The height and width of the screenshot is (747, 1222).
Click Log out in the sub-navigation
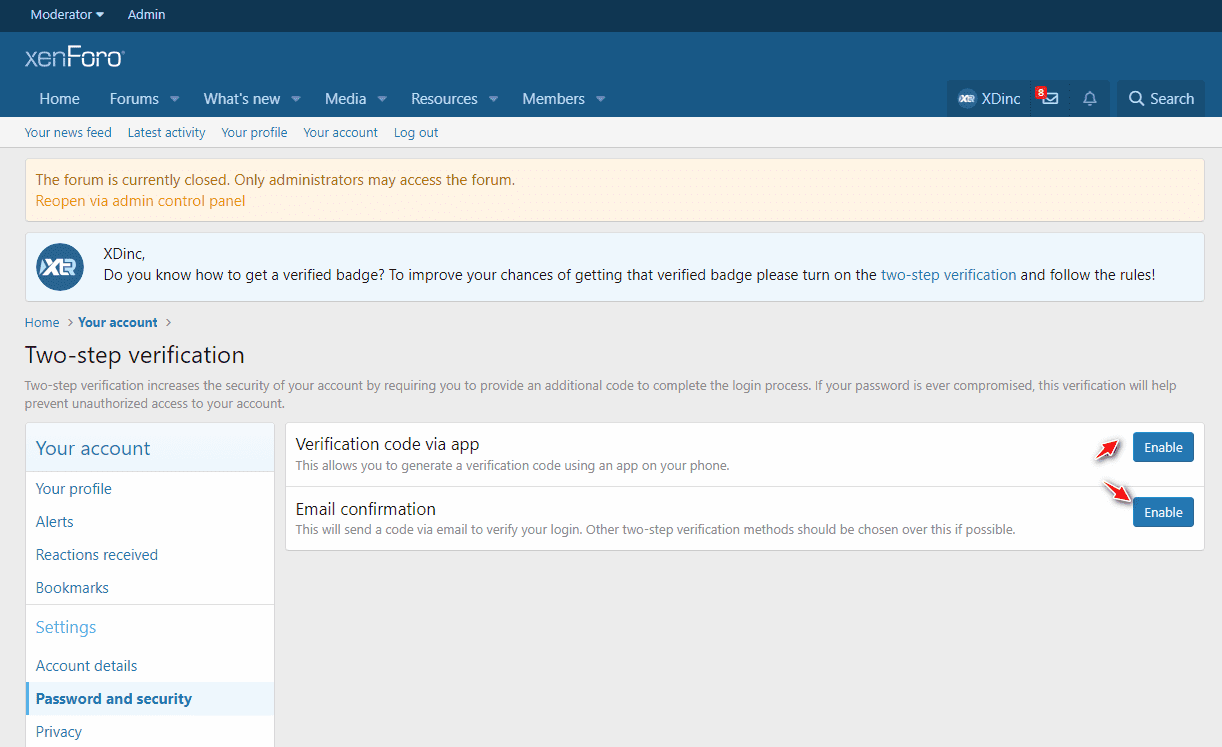(416, 132)
